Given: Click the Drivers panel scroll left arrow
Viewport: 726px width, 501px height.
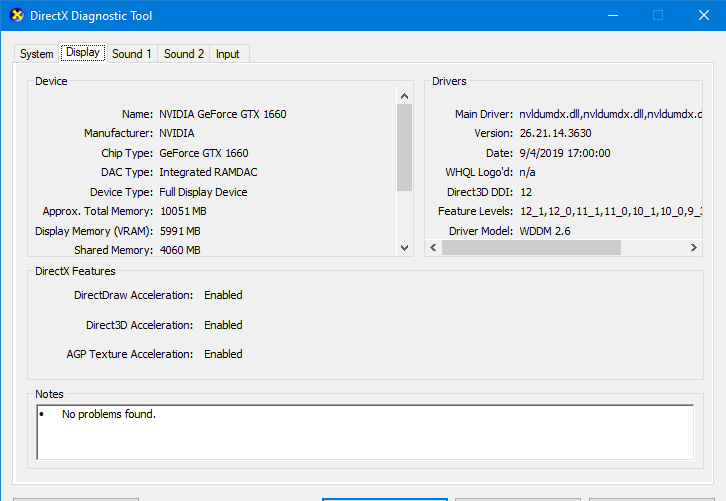Looking at the screenshot, I should [x=434, y=248].
